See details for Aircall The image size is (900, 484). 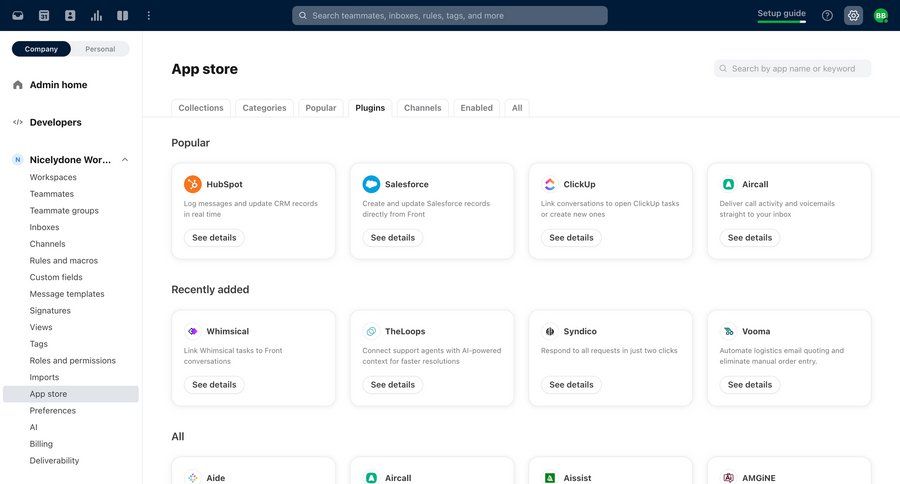(x=750, y=238)
